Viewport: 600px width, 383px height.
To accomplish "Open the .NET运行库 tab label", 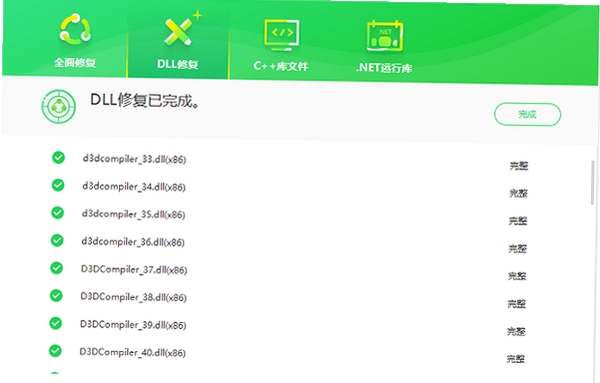I will pyautogui.click(x=384, y=68).
